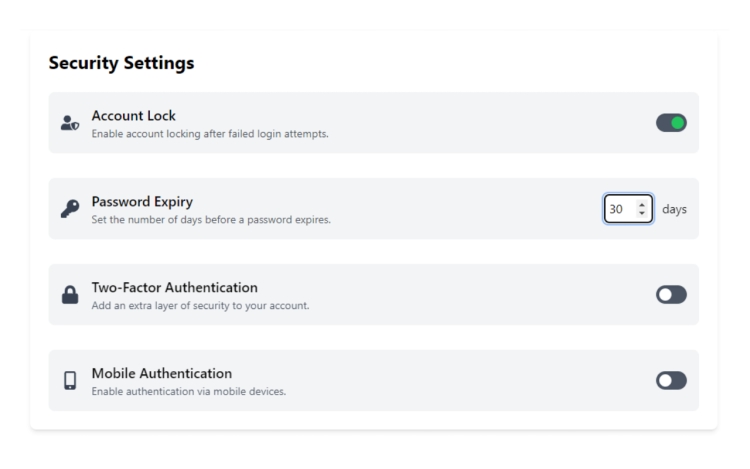Focus the password expiry days number field
The height and width of the screenshot is (469, 750).
click(x=628, y=209)
